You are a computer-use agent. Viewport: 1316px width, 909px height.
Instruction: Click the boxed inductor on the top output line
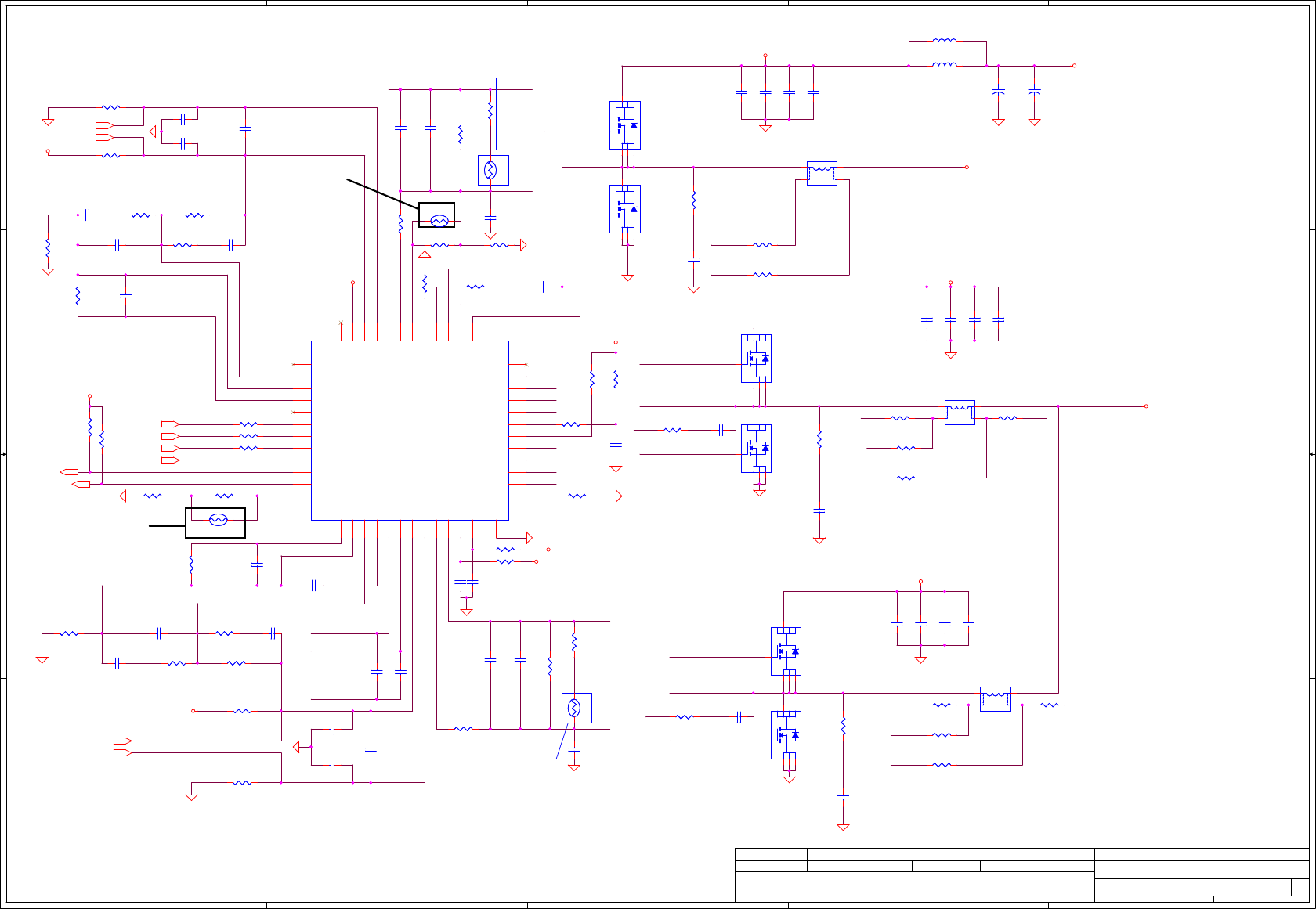822,173
